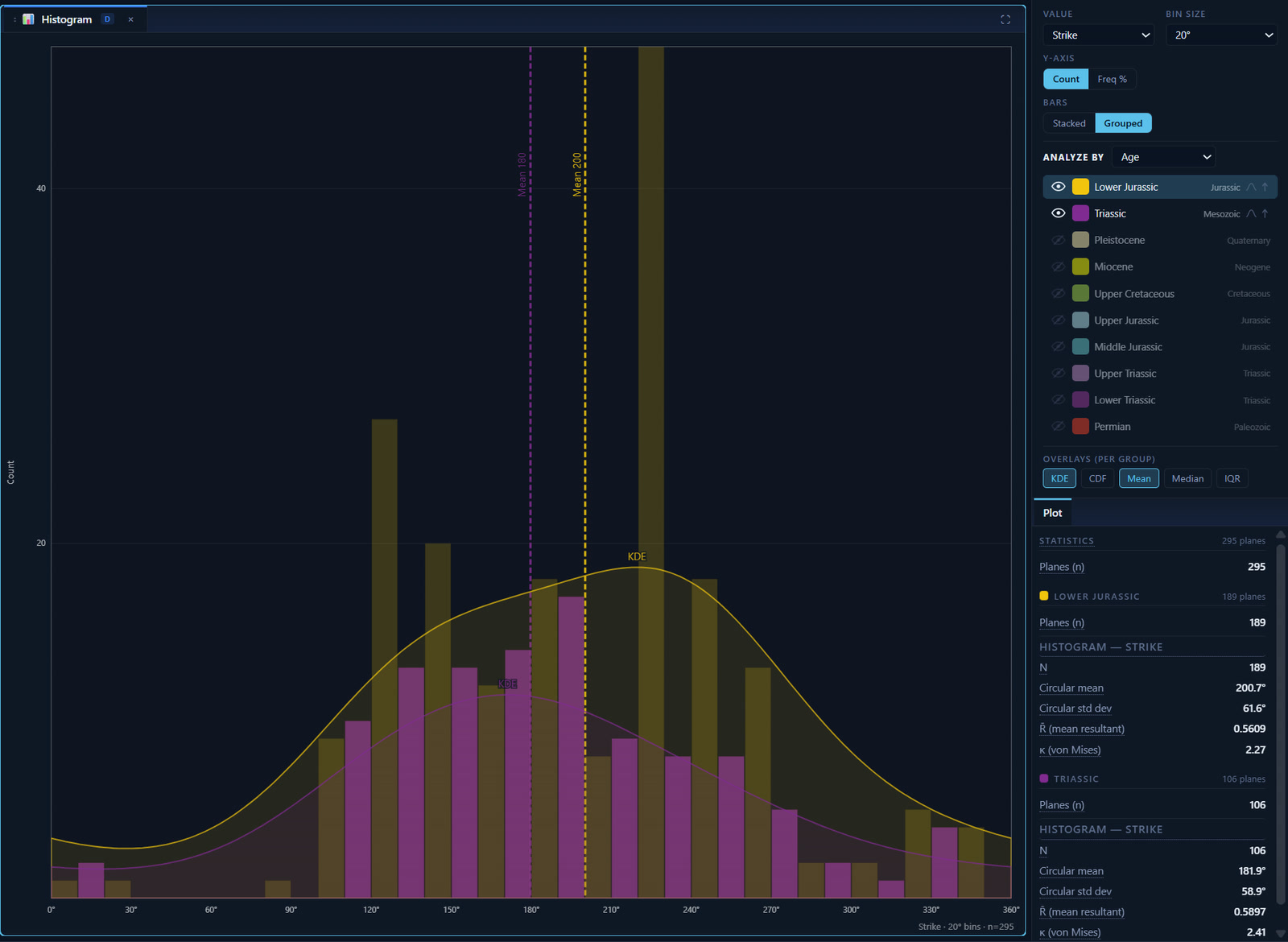Screen dimensions: 1288x942
Task: Click the Triassic Circular mean value 181.9°
Action: [x=1252, y=870]
